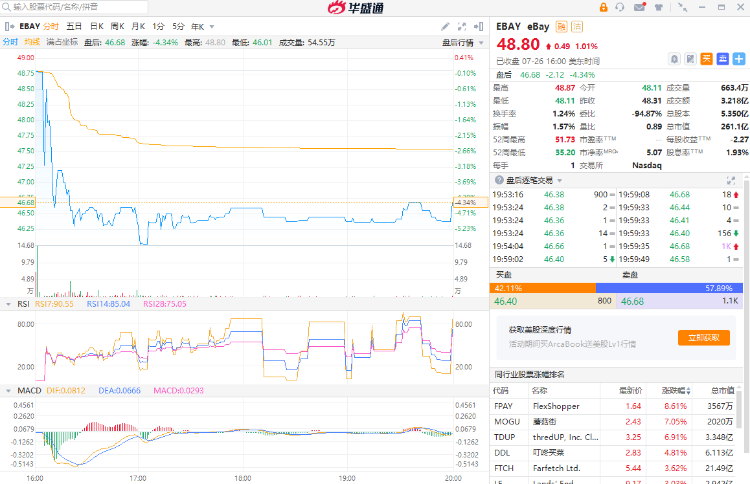Switch to the 分时 chart tab
The image size is (750, 484).
click(51, 26)
